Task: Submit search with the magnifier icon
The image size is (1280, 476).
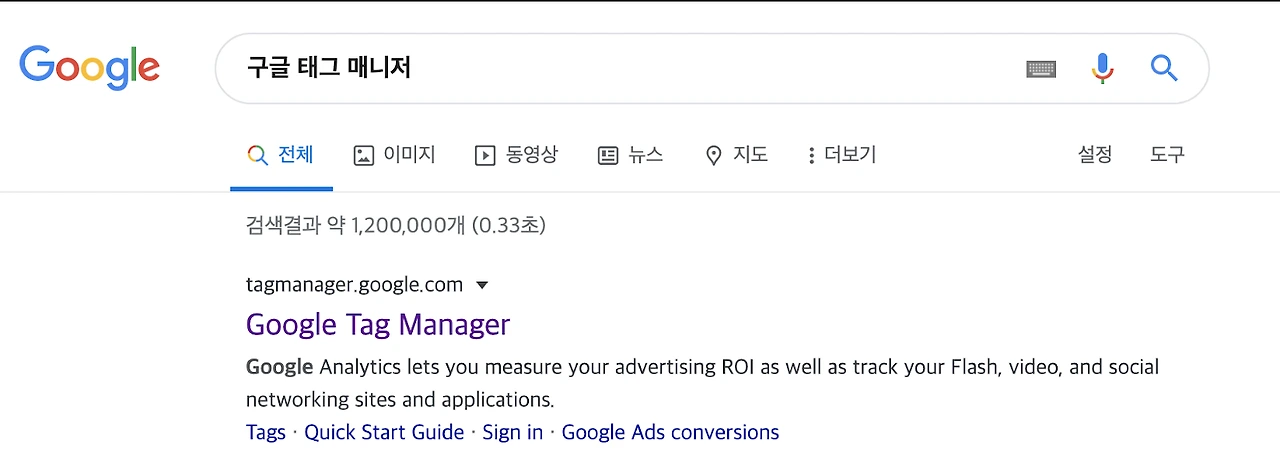Action: coord(1163,68)
